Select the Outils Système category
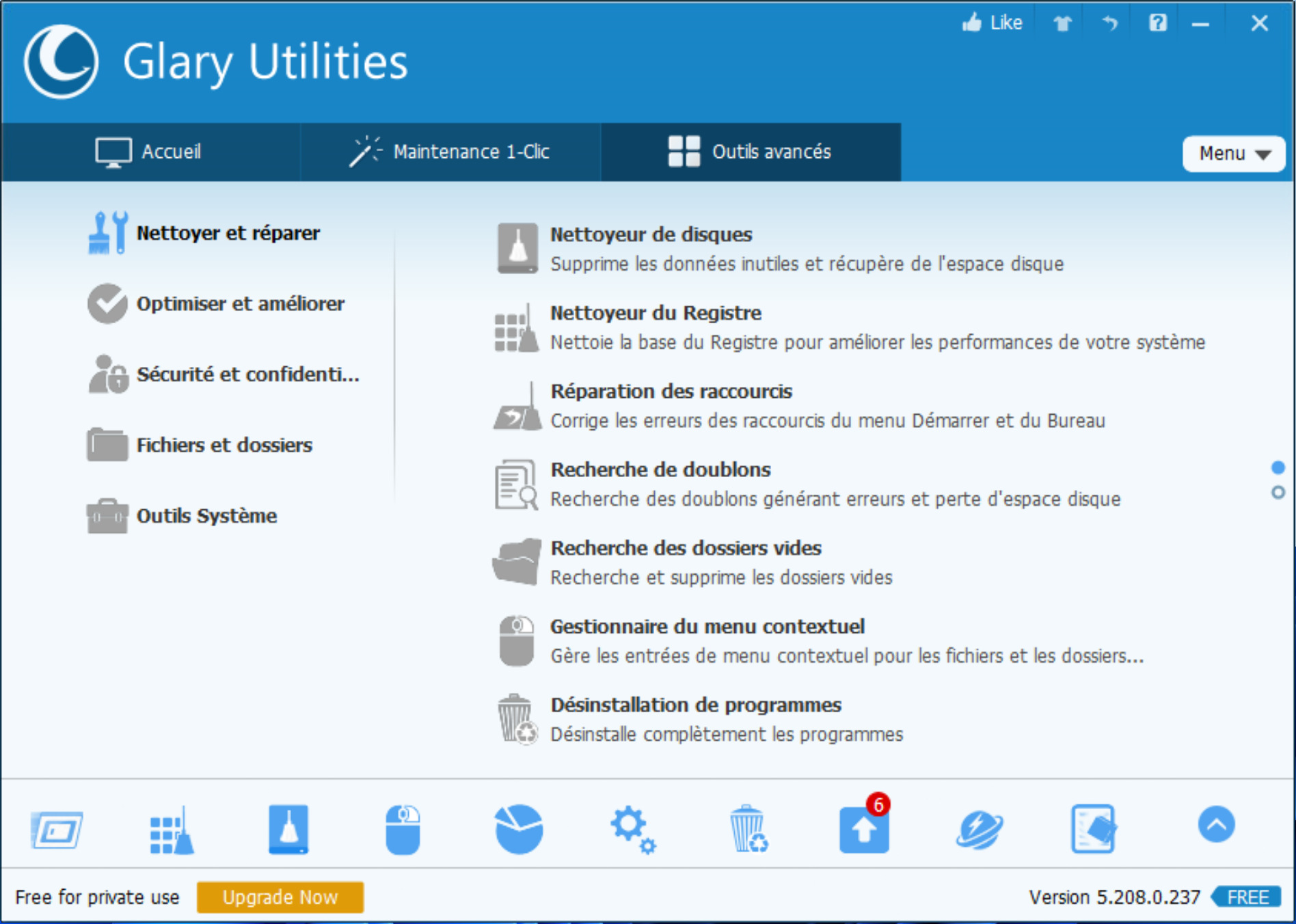The image size is (1296, 924). [x=182, y=516]
